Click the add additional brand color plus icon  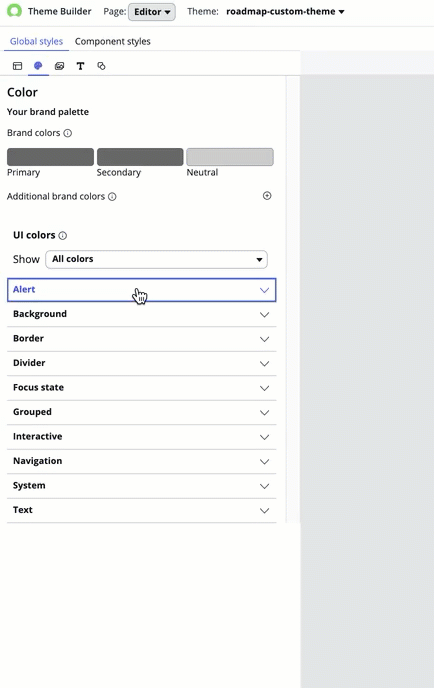(267, 196)
